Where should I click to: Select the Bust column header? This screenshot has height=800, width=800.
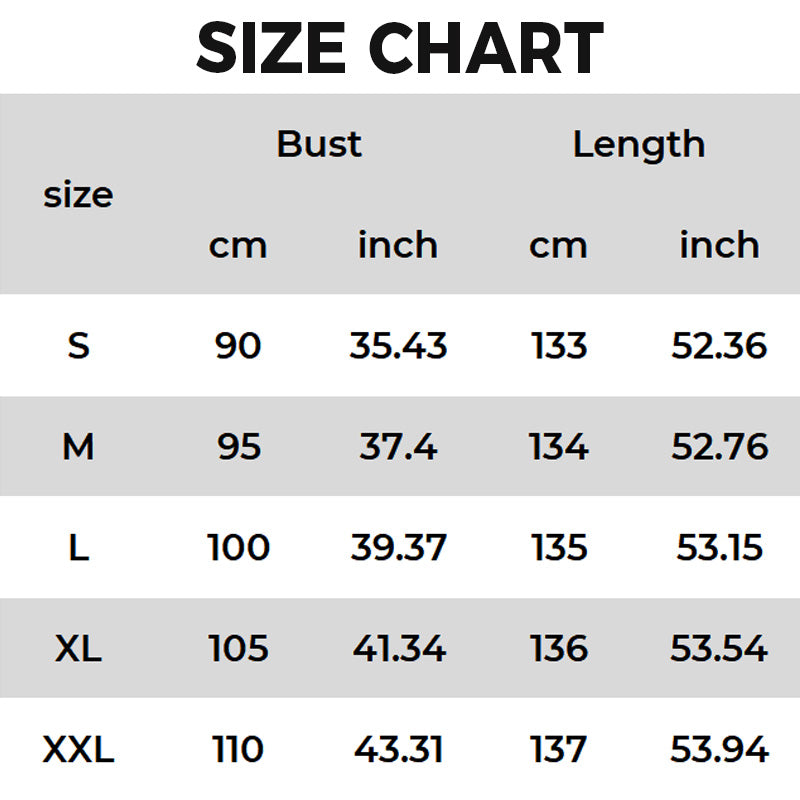[319, 144]
